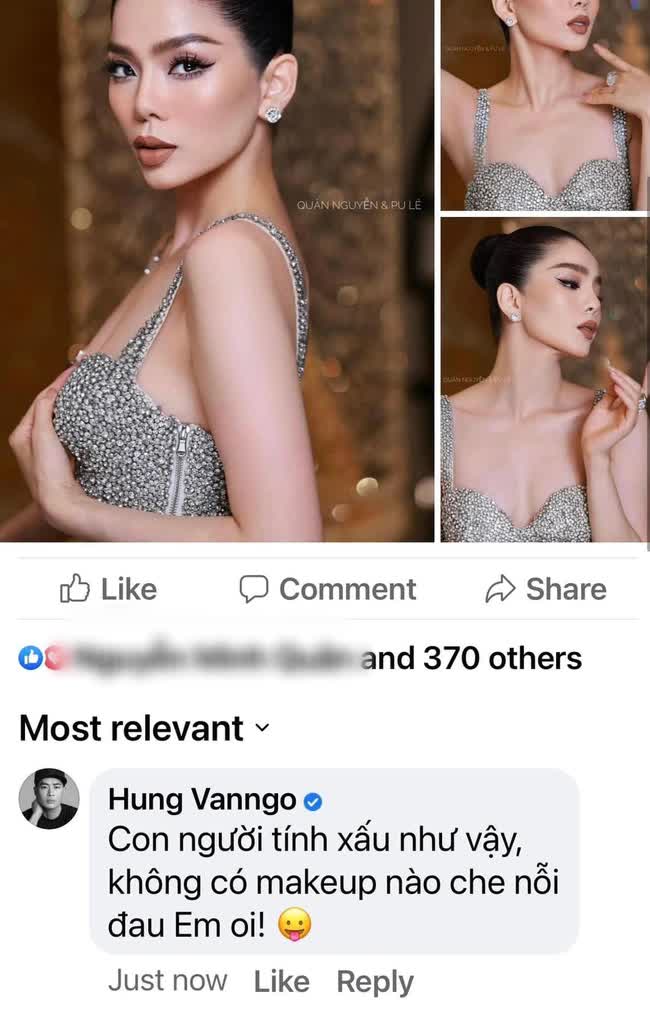
Task: Open the blue like reaction icon
Action: 31,658
